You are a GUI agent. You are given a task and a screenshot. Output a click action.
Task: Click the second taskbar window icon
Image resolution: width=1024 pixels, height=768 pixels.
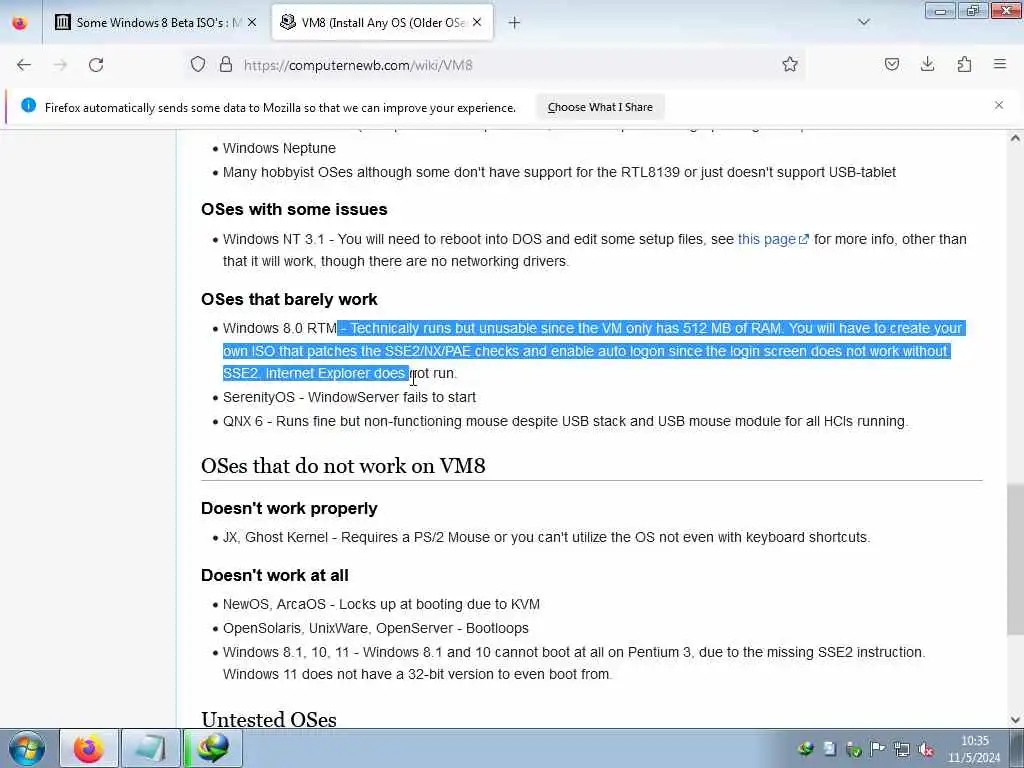tap(150, 748)
